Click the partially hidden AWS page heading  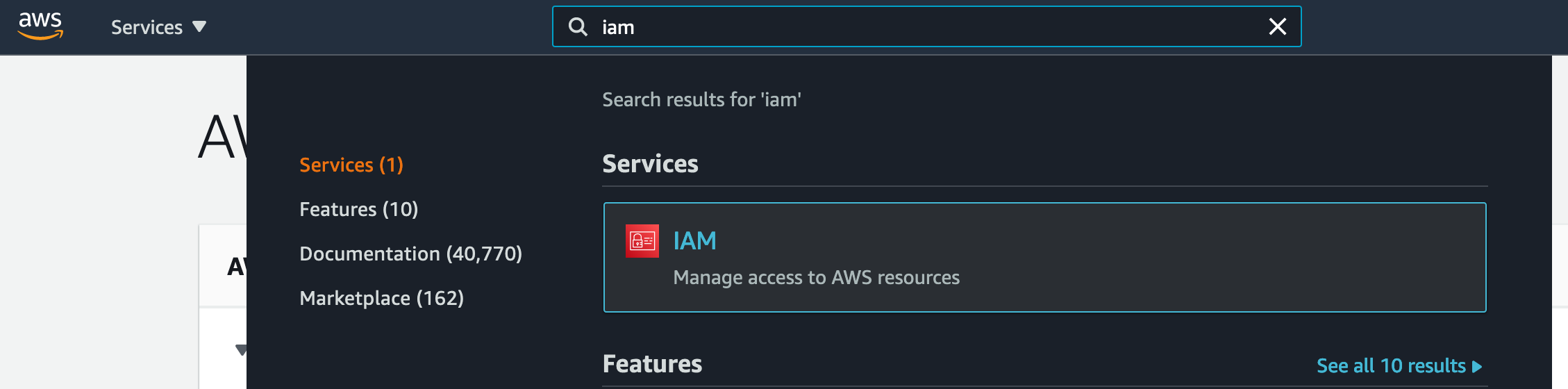pos(222,137)
